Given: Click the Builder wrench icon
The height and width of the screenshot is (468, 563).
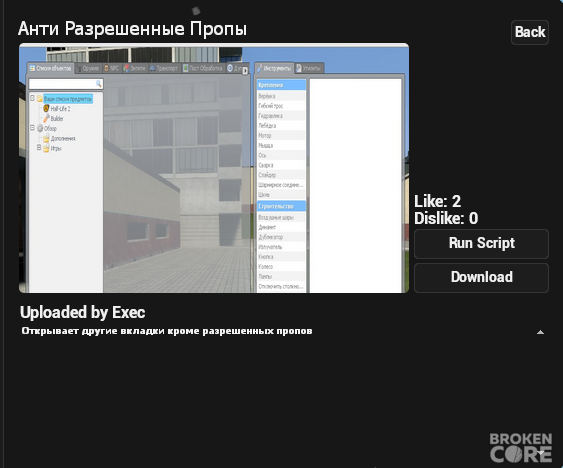Looking at the screenshot, I should tap(46, 119).
